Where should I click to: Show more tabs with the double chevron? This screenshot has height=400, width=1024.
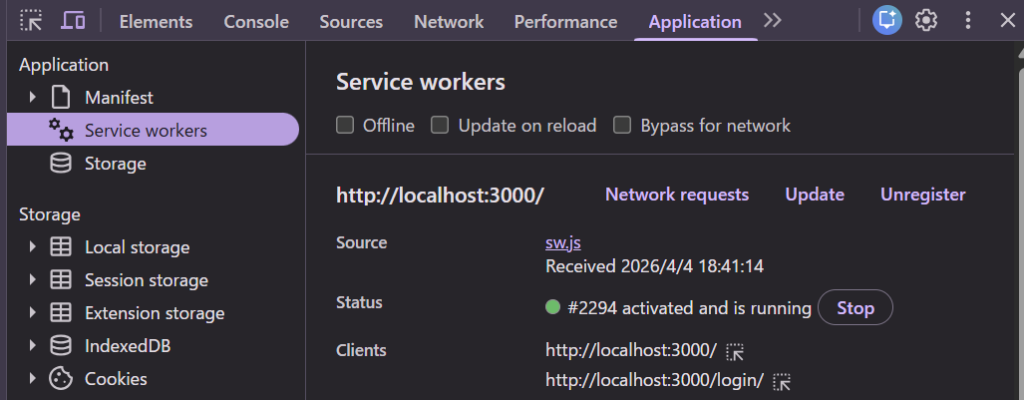point(772,21)
